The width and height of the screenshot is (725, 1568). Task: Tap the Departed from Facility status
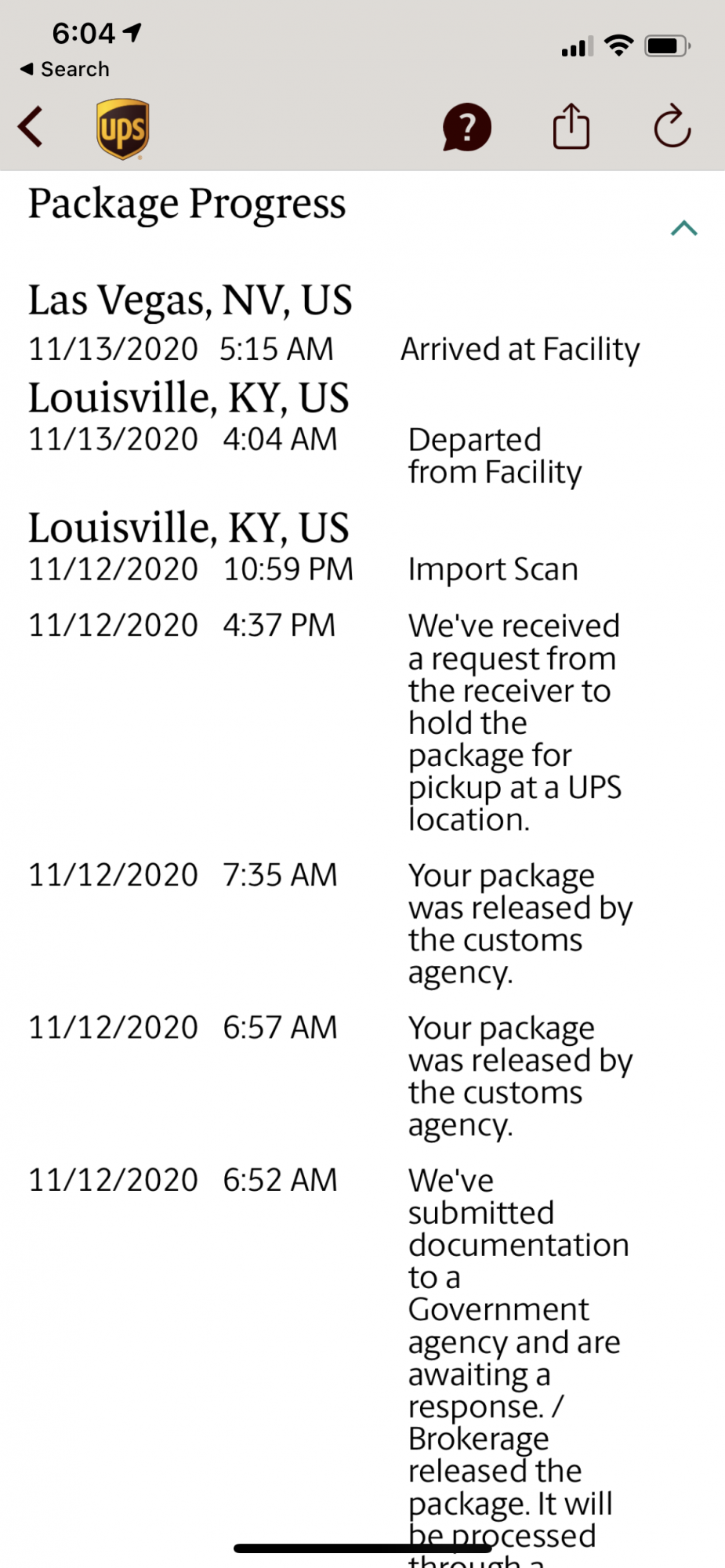point(495,456)
